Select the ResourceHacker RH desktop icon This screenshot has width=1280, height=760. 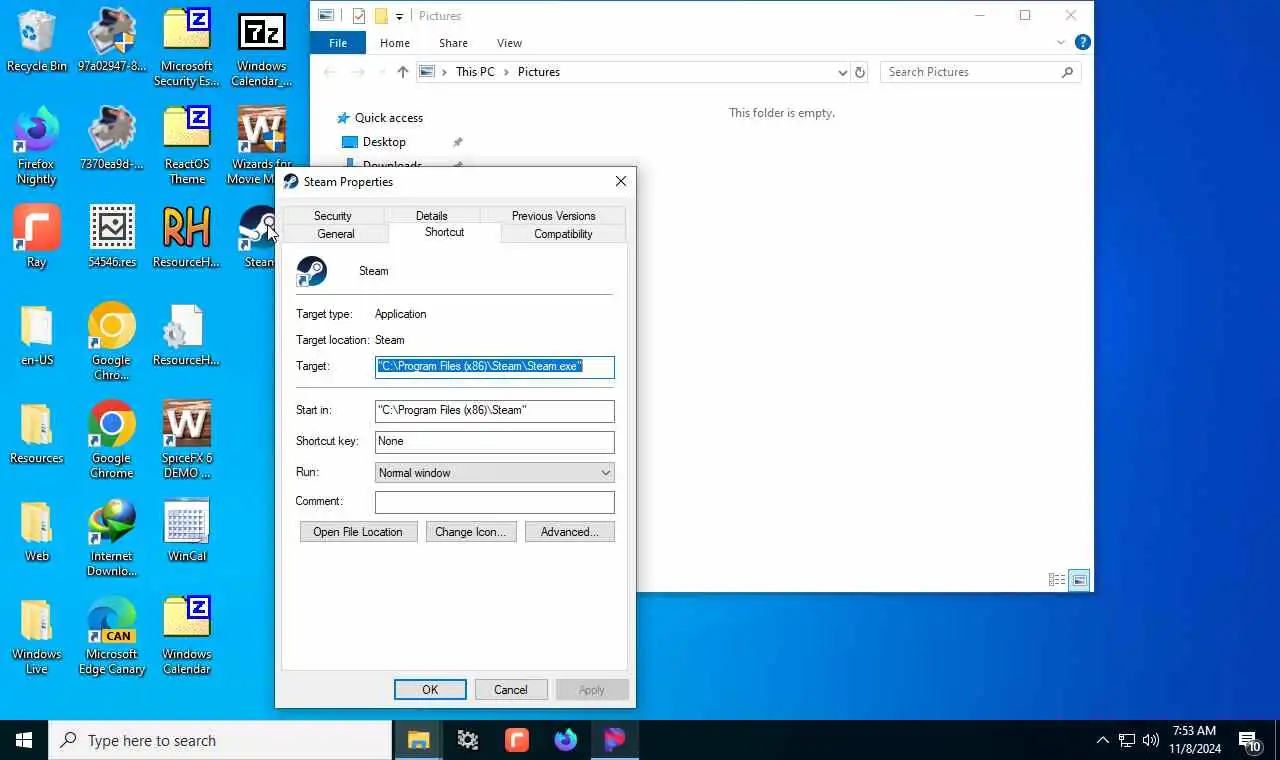pyautogui.click(x=187, y=236)
